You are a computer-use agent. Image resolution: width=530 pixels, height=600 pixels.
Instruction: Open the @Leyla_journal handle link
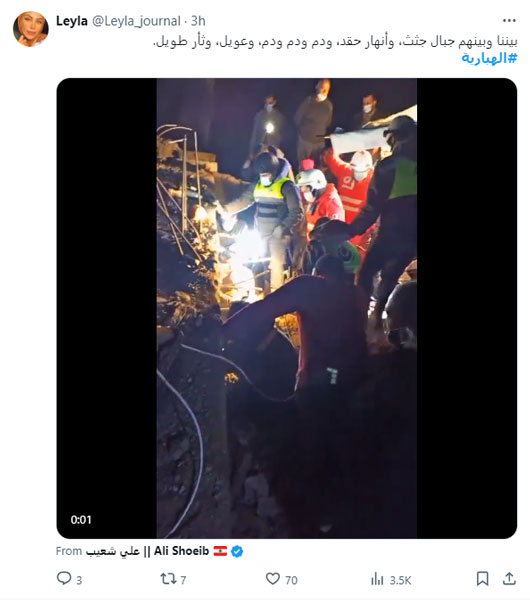136,21
